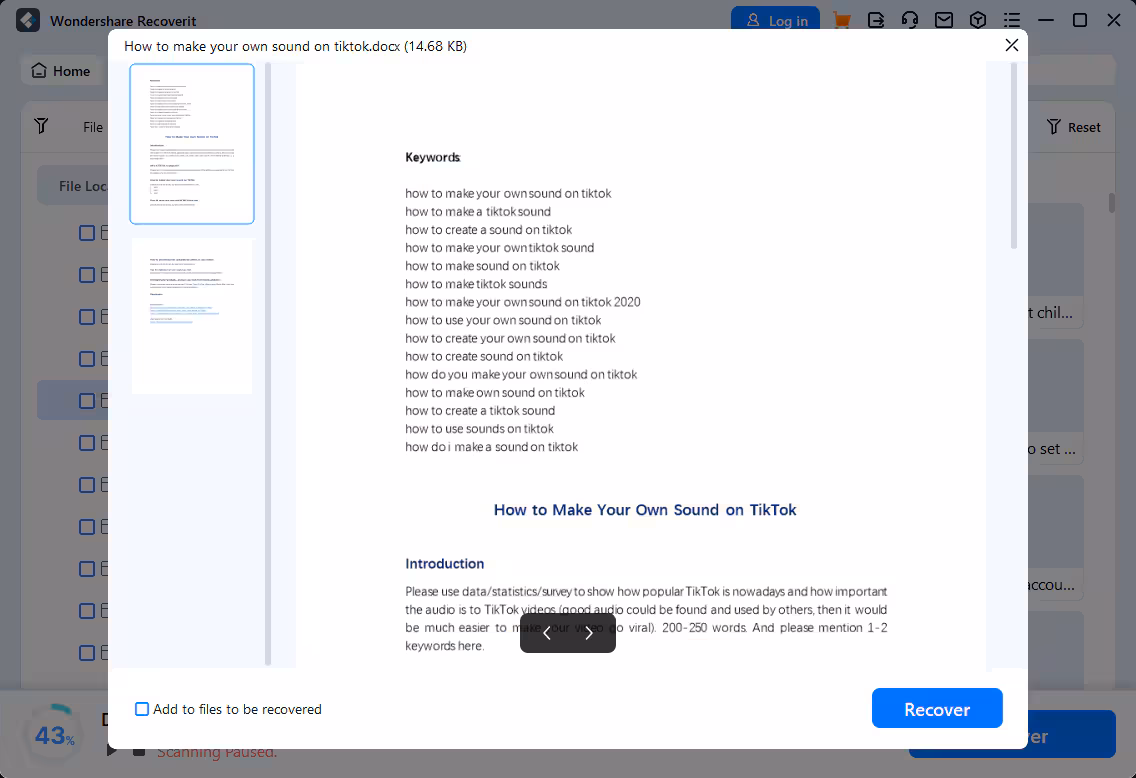Screen dimensions: 1136x778
Task: Click the 'How to Make Your Own Sound on TikTok' heading
Action: 645,510
